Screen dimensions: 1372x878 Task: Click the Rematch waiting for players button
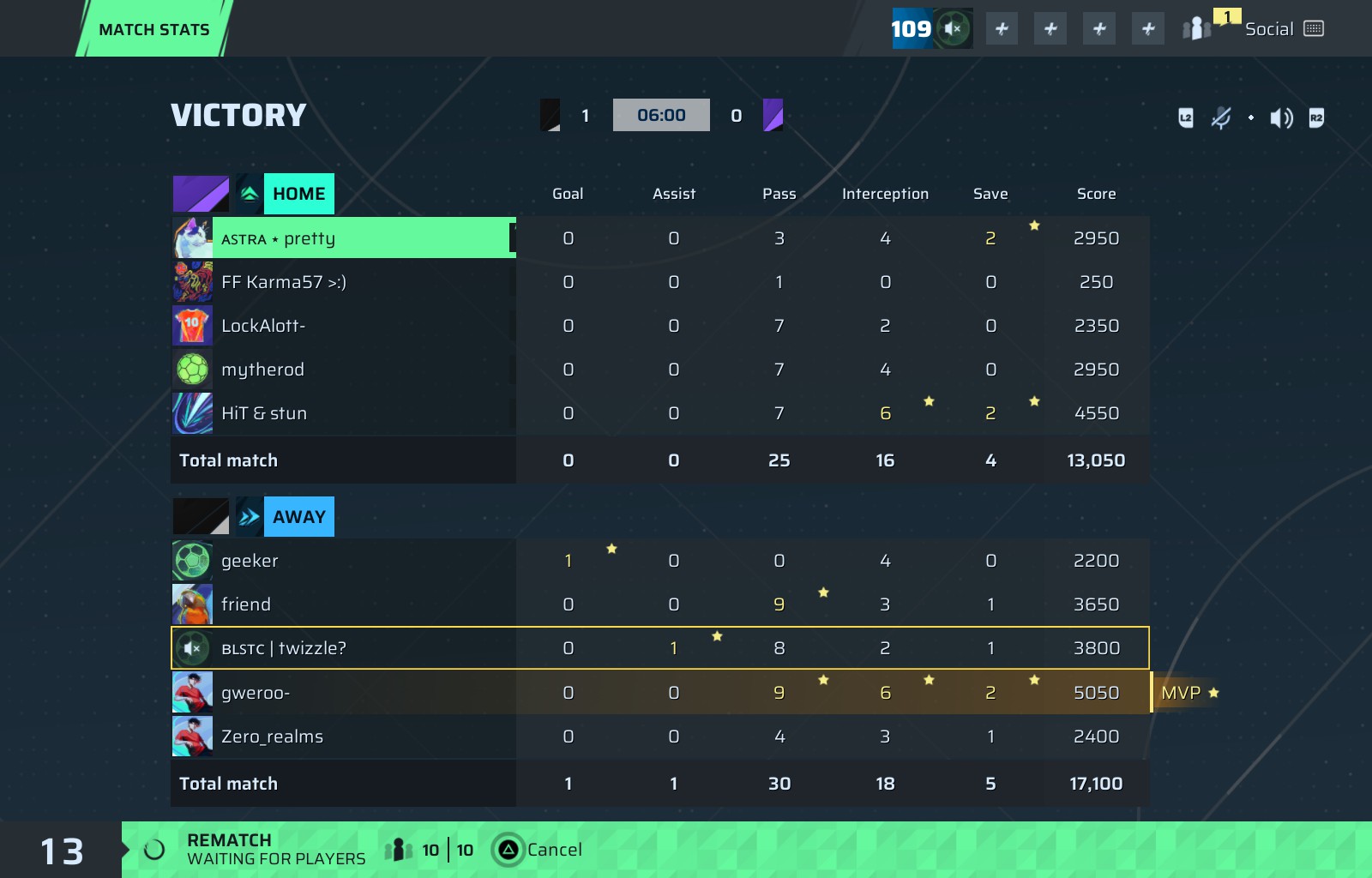(275, 850)
